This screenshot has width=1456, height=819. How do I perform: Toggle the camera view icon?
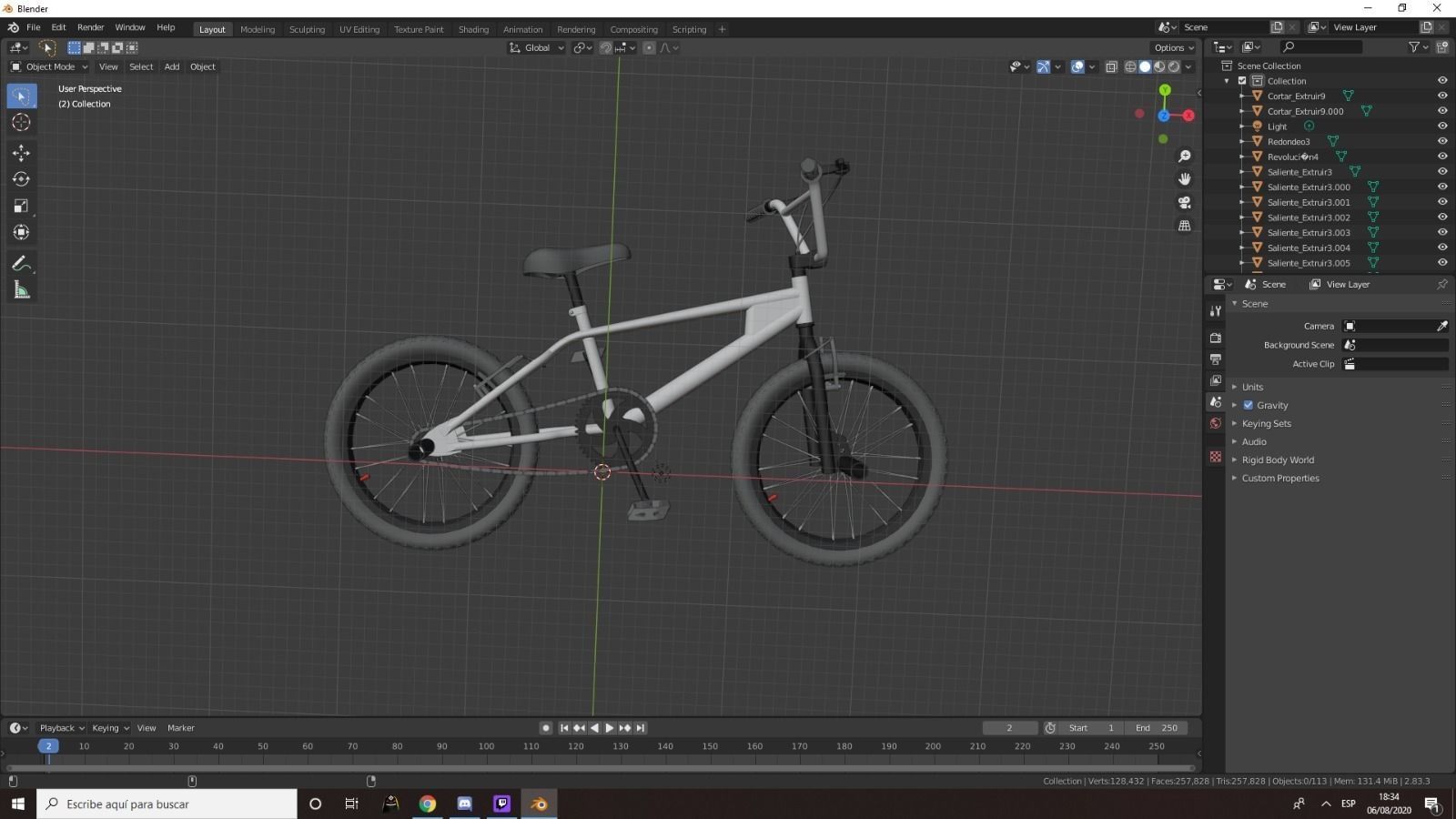(1185, 202)
